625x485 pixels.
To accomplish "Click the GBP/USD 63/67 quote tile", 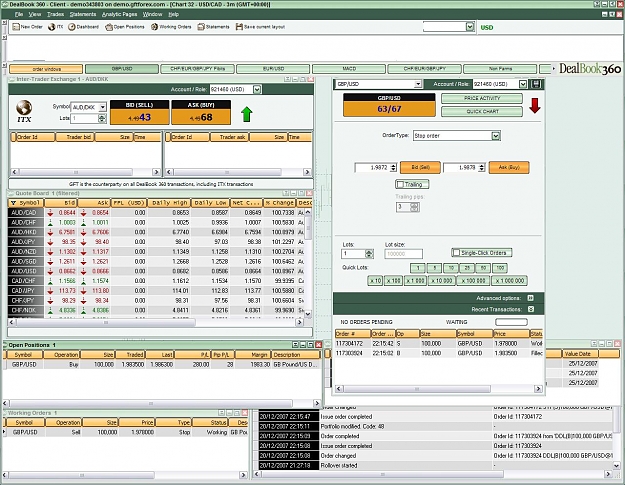I will pos(389,105).
